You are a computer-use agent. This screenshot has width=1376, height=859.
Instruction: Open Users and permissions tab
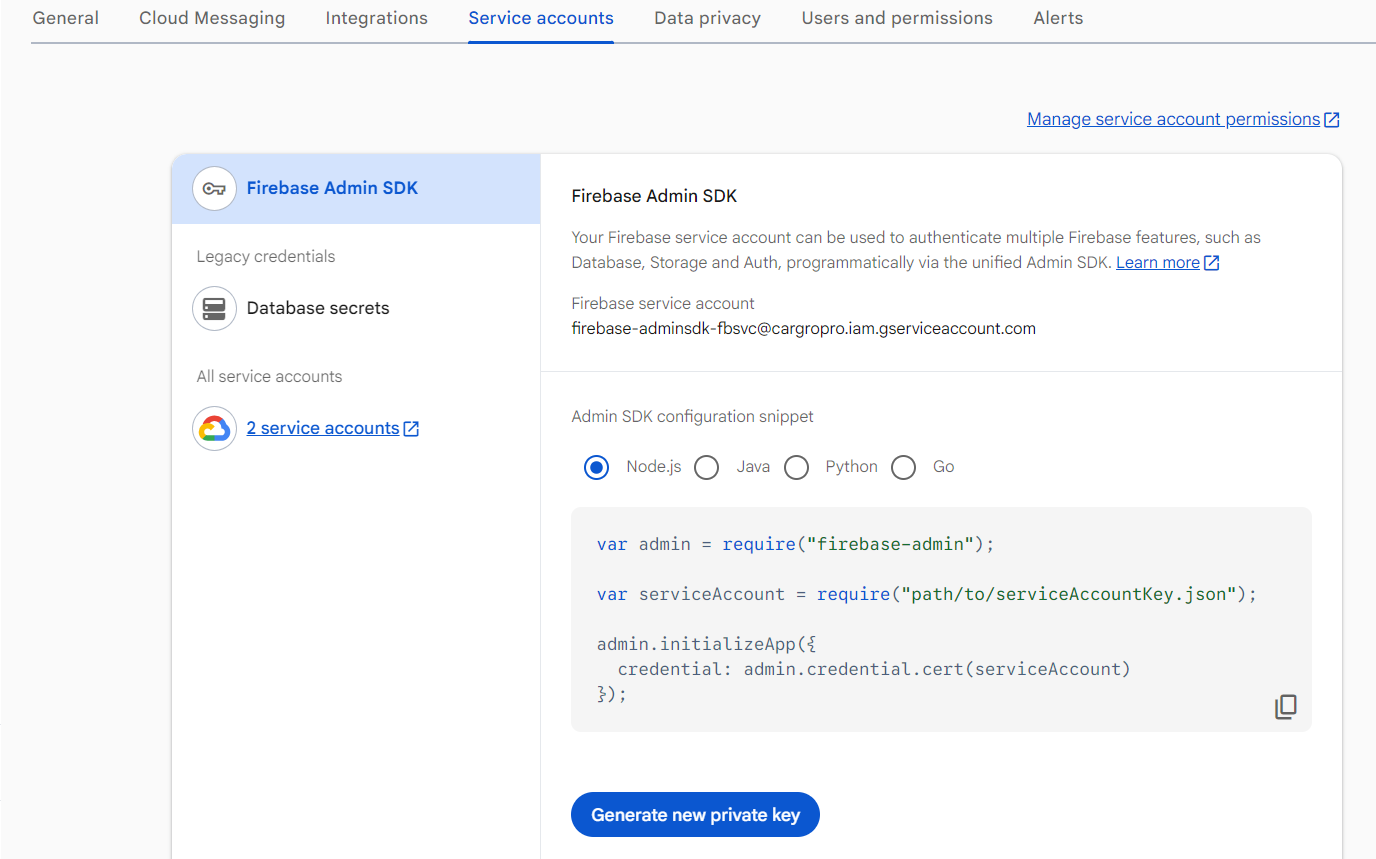[x=897, y=18]
